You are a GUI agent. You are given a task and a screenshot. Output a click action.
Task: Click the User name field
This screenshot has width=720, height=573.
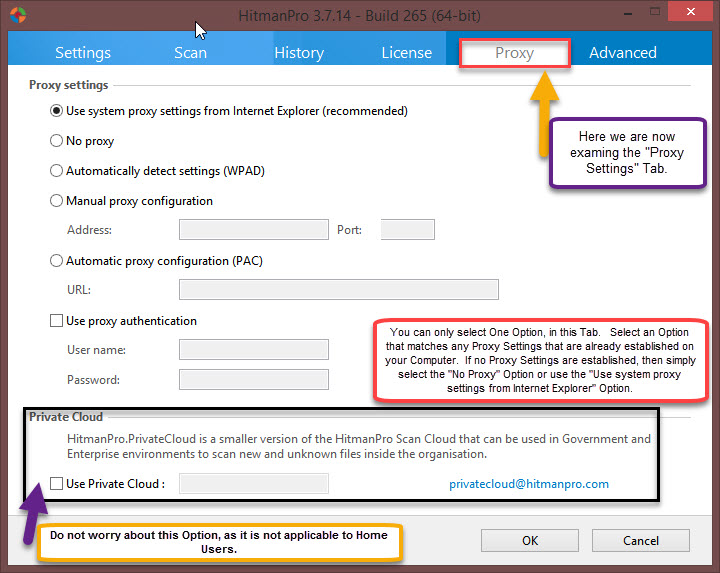(254, 349)
